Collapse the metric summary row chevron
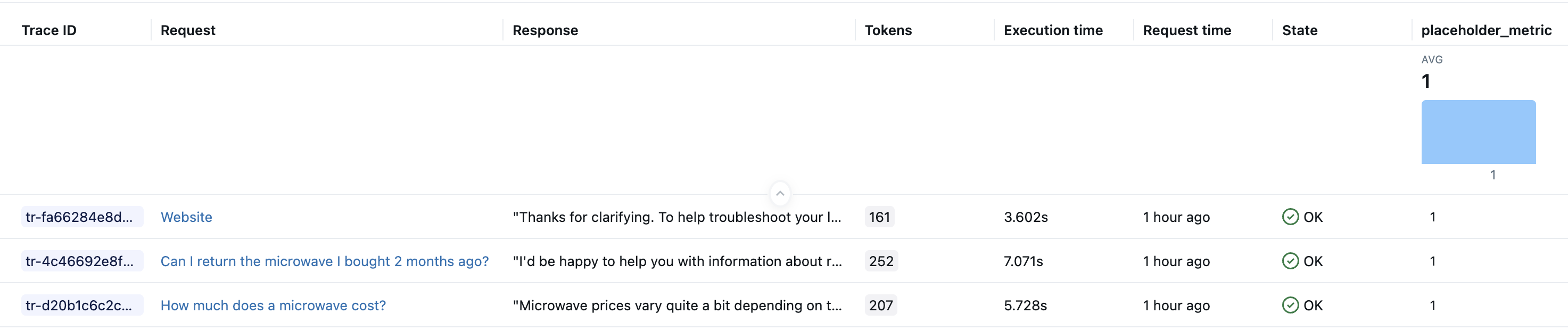The height and width of the screenshot is (330, 1568). 780,193
